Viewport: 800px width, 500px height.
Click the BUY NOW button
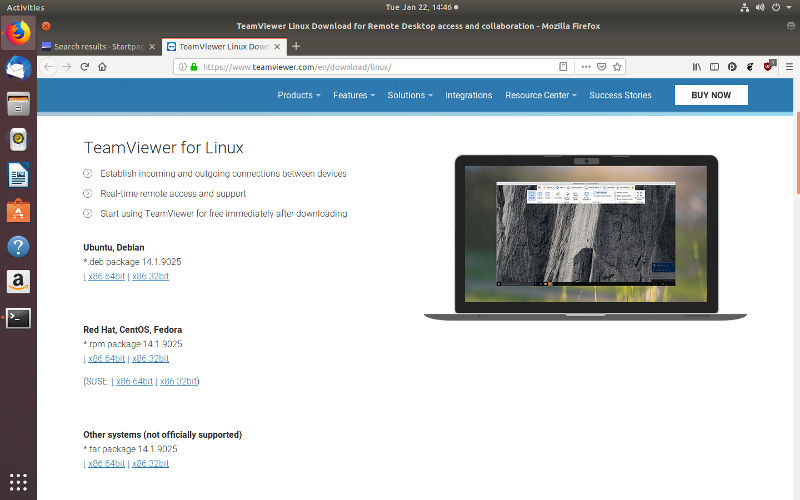(711, 95)
